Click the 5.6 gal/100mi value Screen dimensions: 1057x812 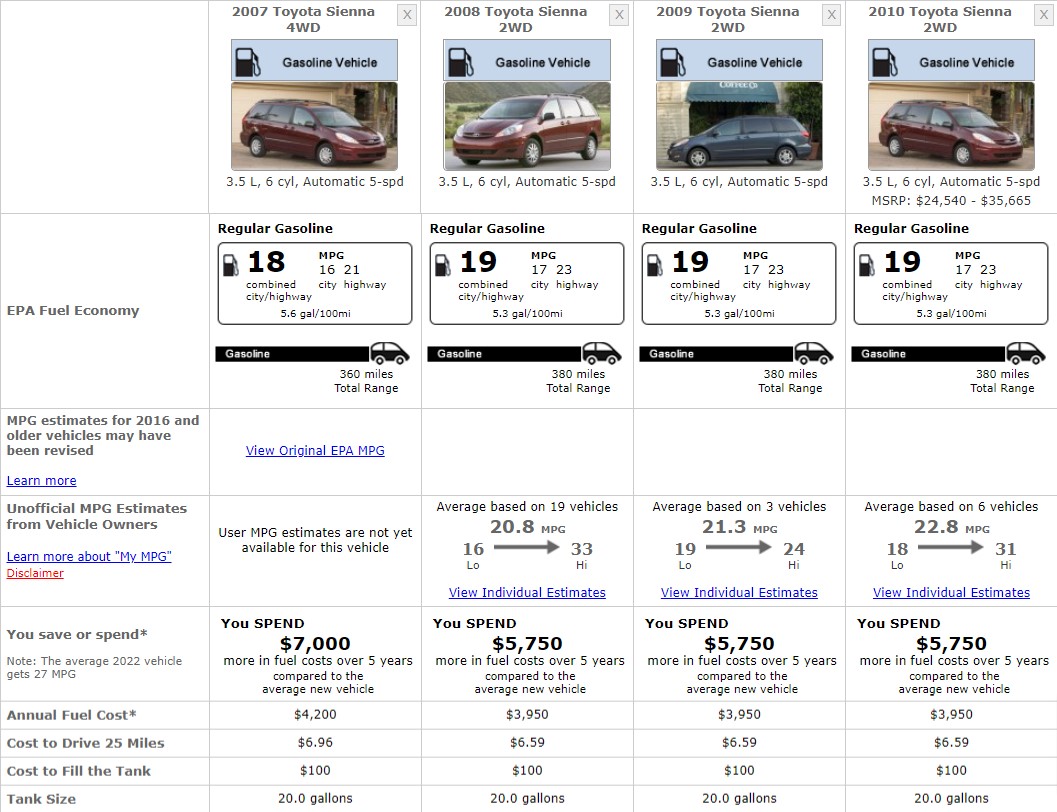(x=315, y=313)
